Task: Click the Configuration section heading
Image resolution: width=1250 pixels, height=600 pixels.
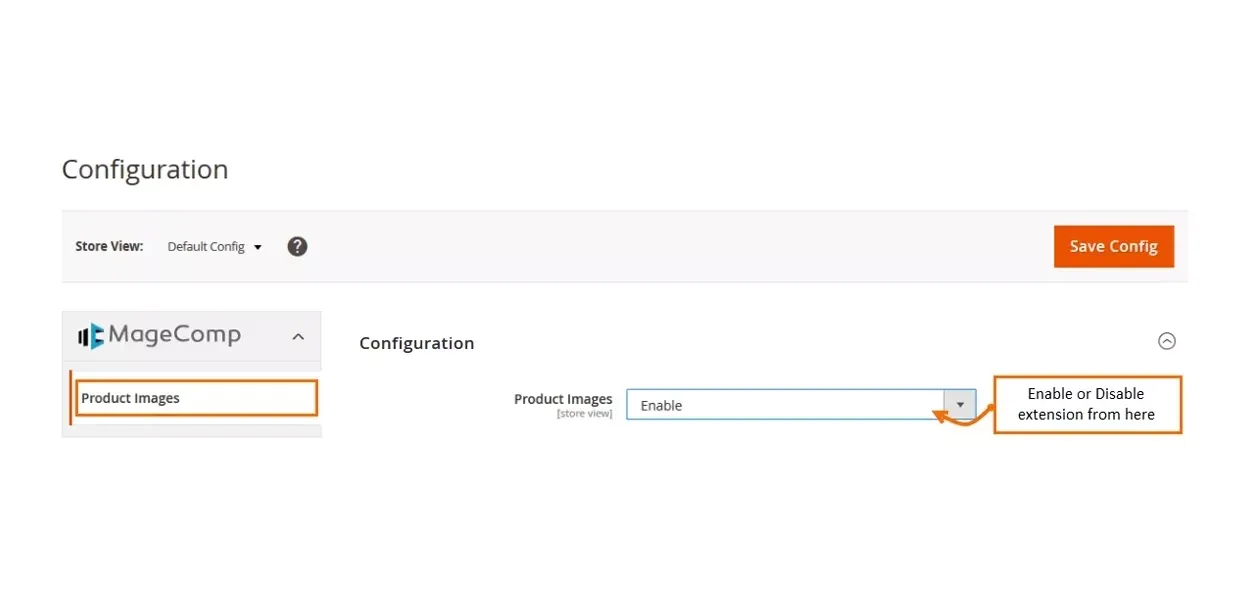Action: tap(416, 343)
